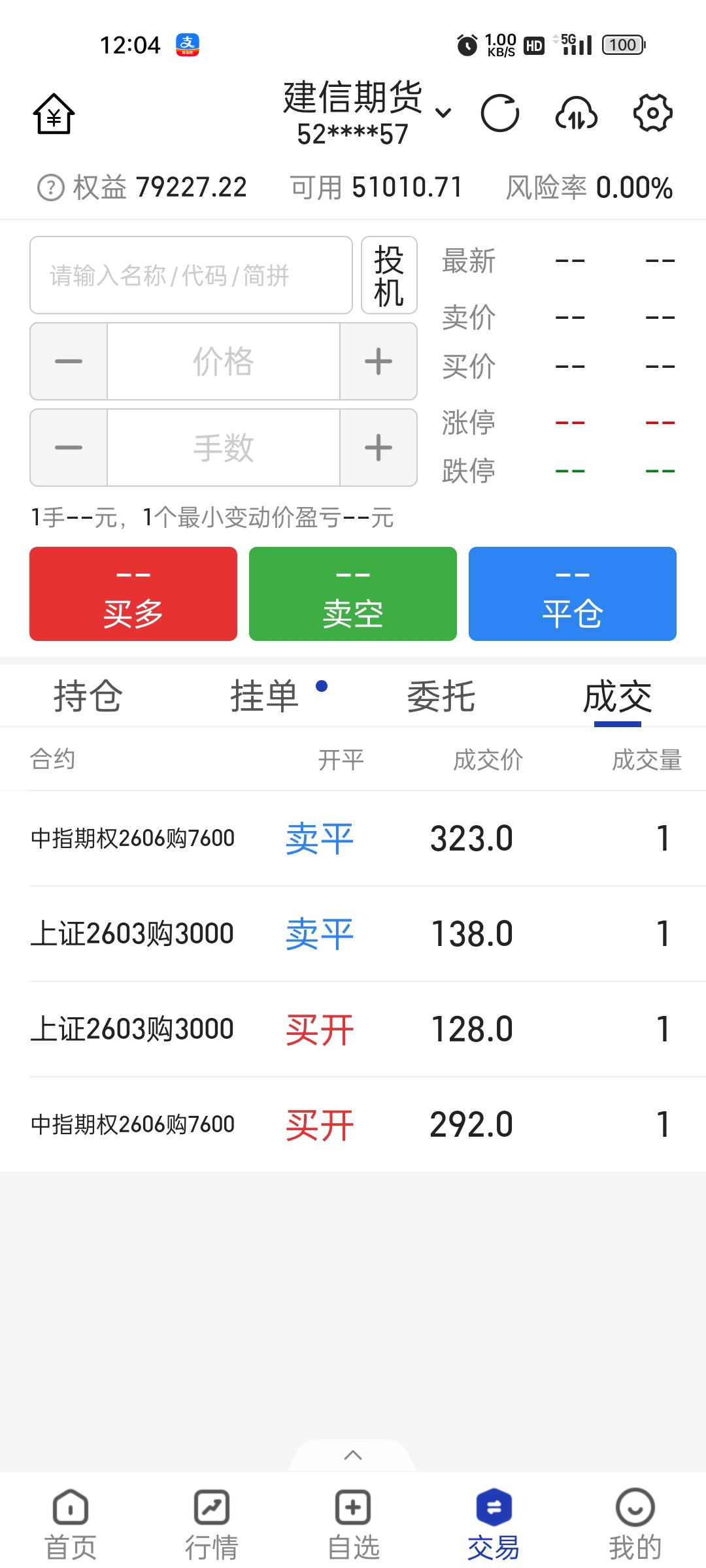Open the 上证2603购3000 trade at 128.0

(x=353, y=1029)
